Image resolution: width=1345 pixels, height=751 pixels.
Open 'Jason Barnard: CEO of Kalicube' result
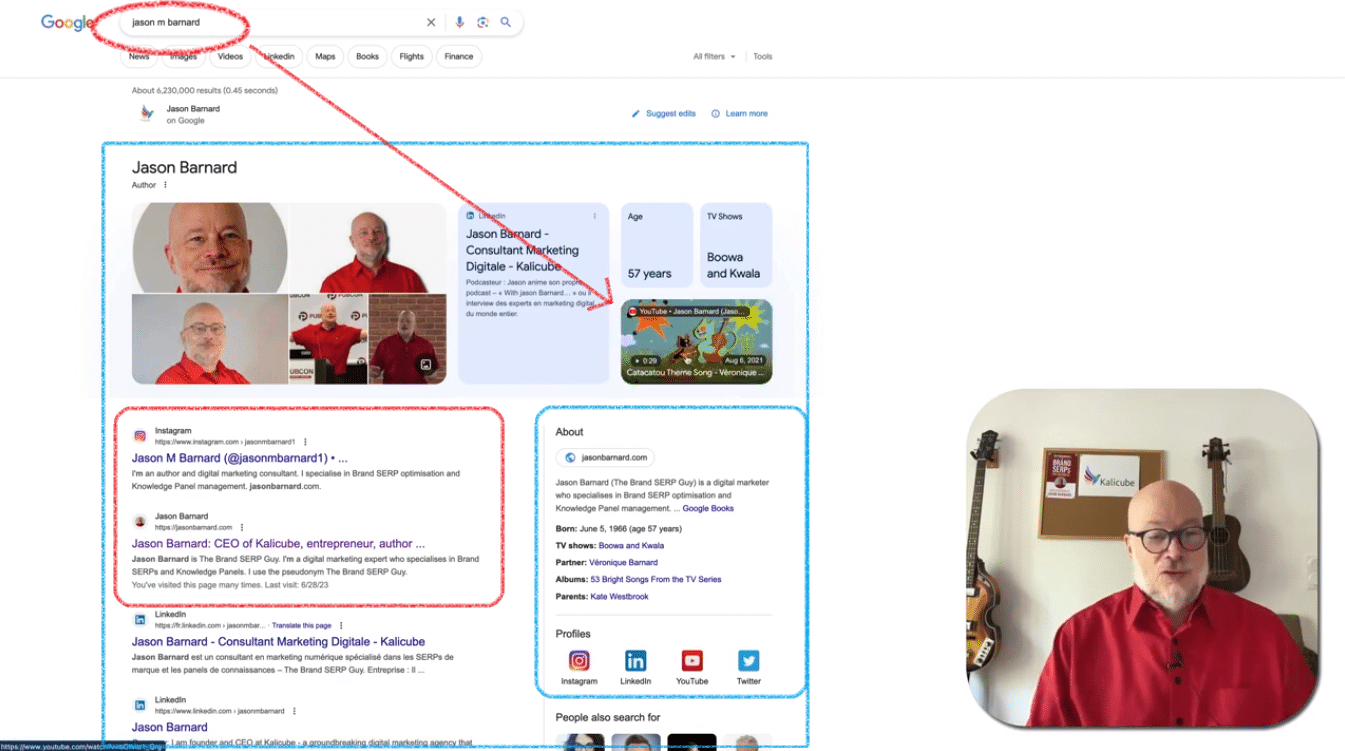279,544
